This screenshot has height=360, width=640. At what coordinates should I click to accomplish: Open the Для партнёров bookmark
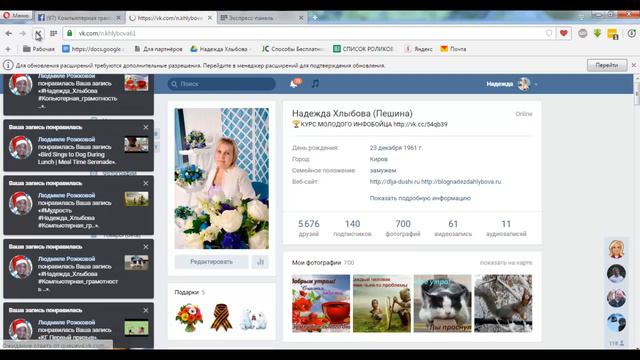pyautogui.click(x=158, y=49)
